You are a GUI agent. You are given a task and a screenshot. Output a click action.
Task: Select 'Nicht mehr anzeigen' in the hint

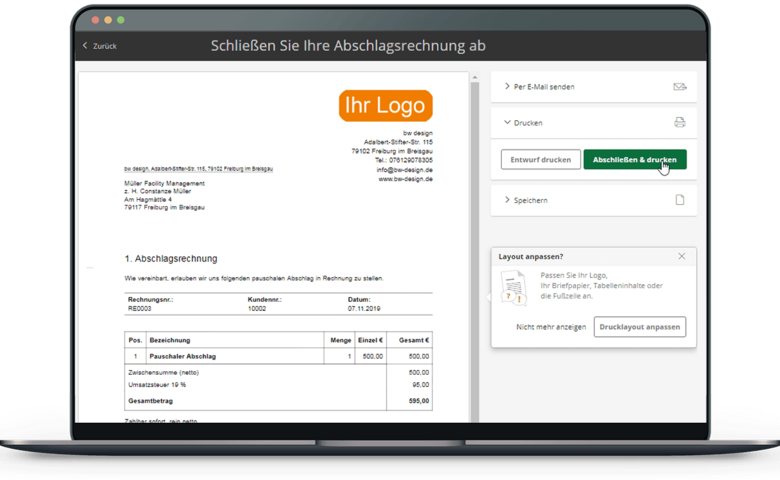551,327
